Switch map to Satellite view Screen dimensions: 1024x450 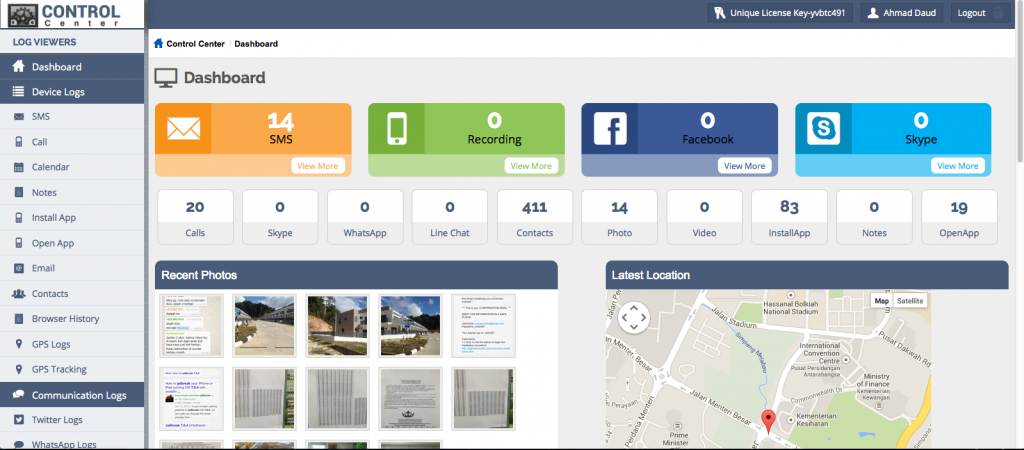click(910, 300)
